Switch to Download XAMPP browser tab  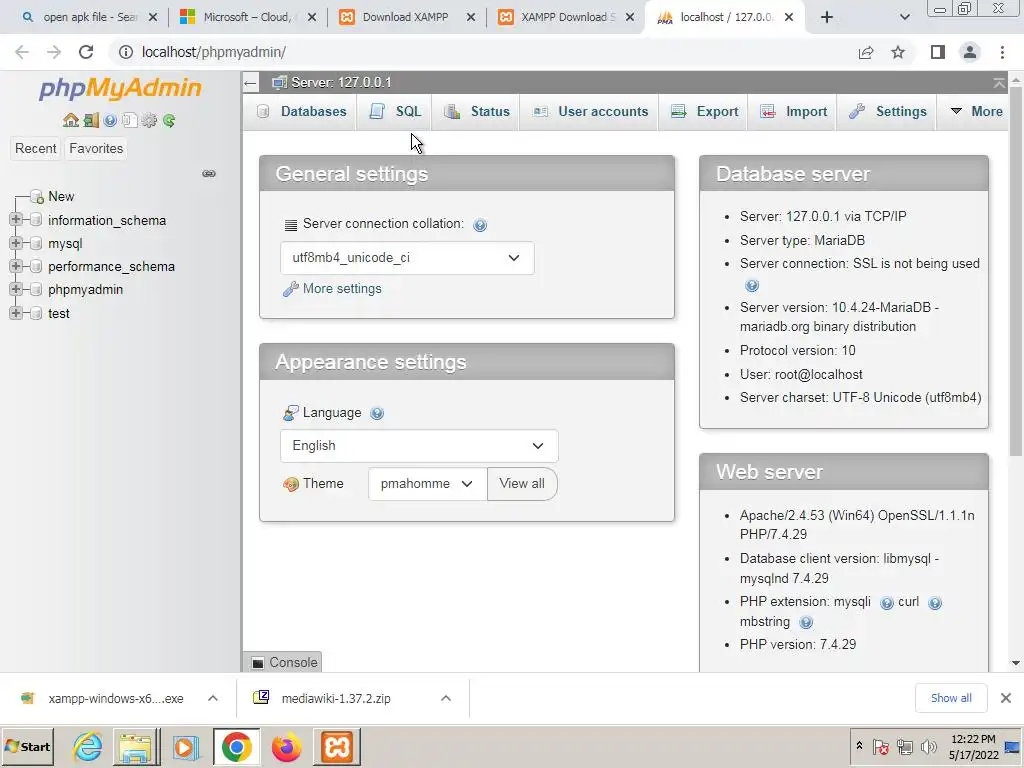405,18
